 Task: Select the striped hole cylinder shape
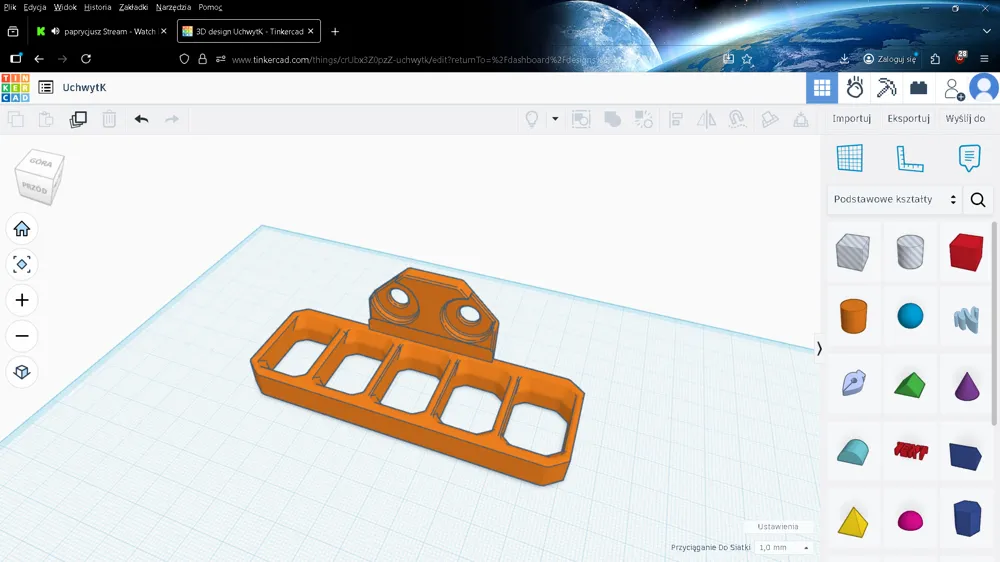(910, 251)
